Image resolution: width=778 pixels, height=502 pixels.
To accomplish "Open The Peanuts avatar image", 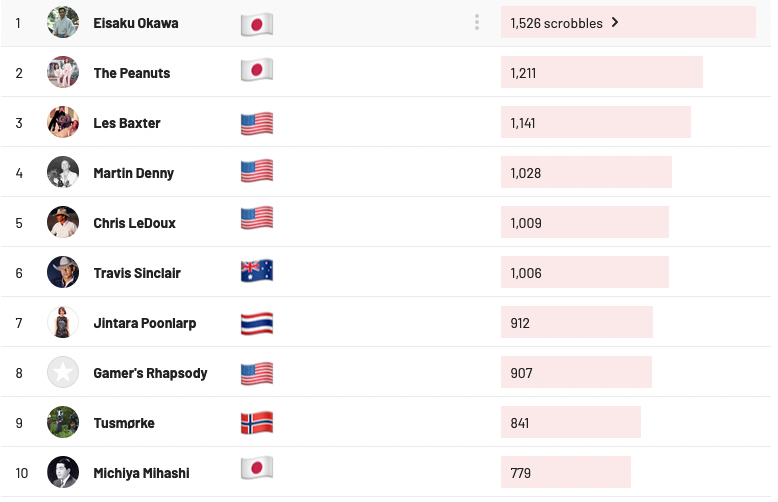I will point(63,72).
